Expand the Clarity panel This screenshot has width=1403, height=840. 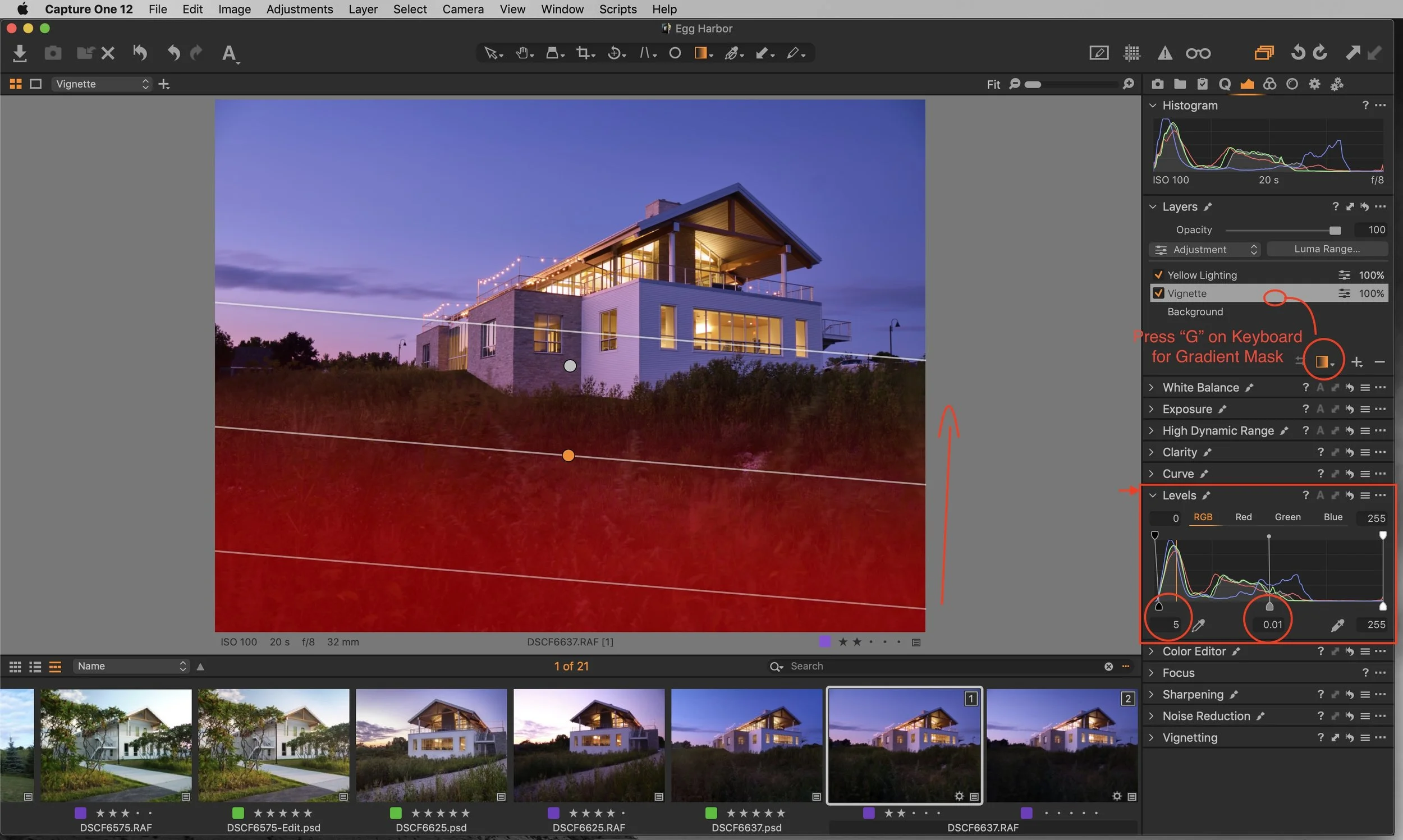pos(1152,452)
